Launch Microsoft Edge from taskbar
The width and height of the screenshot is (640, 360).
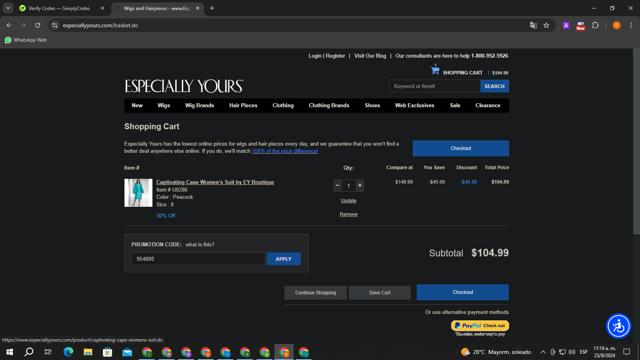68,352
